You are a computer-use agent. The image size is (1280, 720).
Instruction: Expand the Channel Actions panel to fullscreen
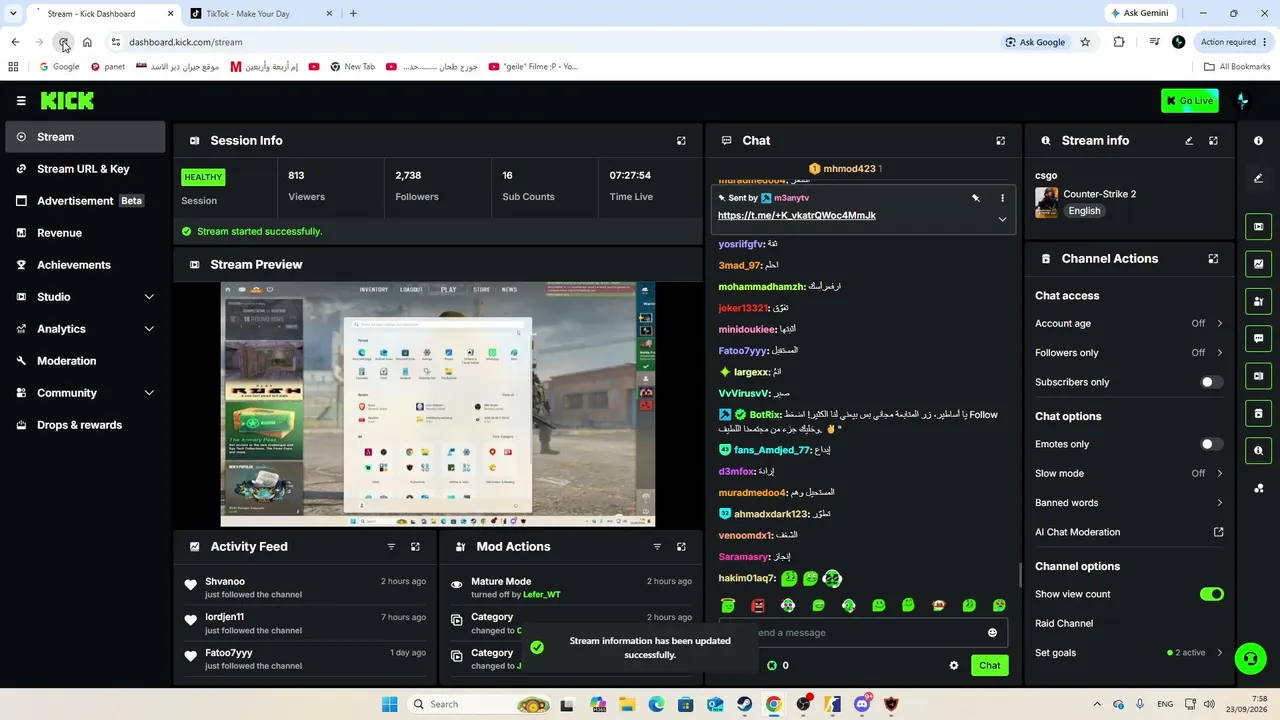click(1213, 259)
